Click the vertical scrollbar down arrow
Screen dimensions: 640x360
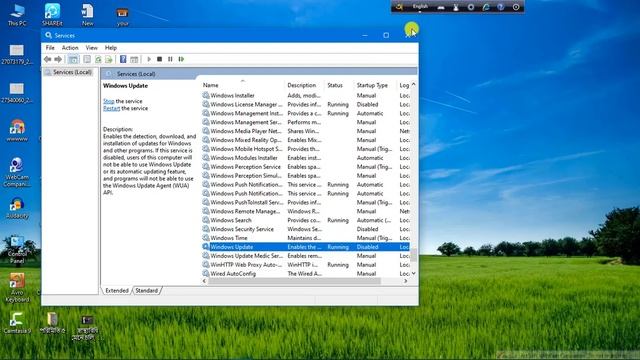pyautogui.click(x=413, y=273)
